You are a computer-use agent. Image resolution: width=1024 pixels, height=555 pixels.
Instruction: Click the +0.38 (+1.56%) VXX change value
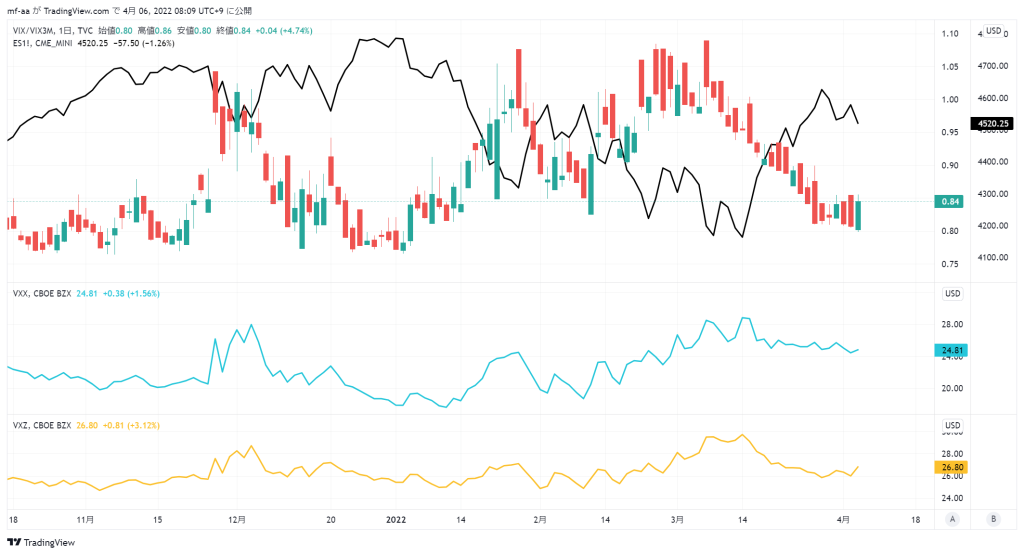131,294
